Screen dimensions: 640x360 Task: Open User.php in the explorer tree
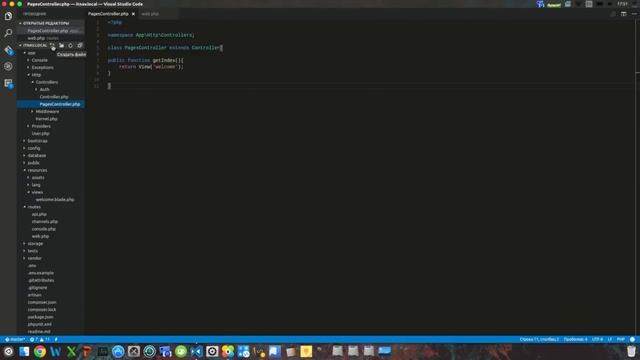[40, 133]
